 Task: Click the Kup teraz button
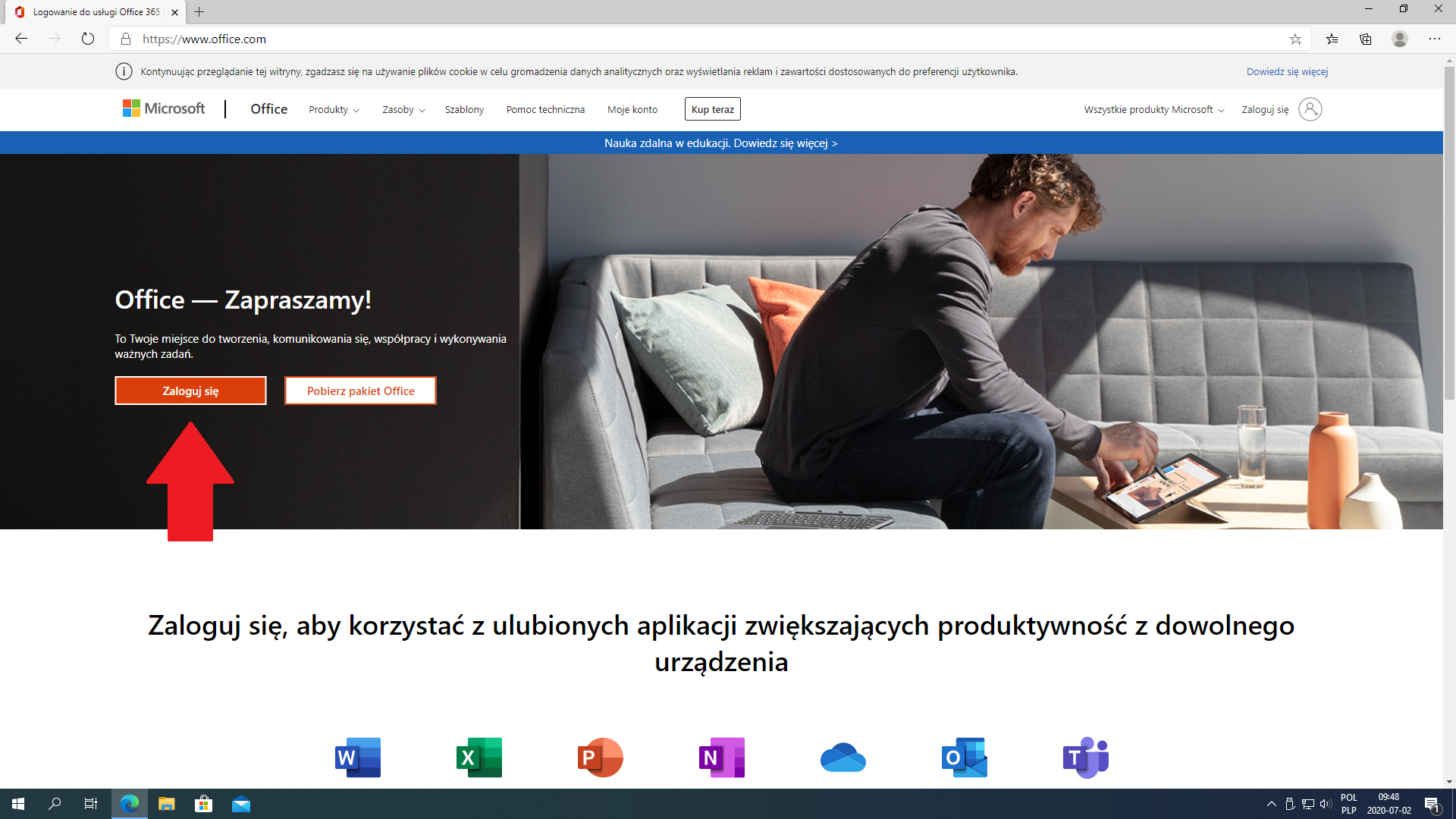tap(712, 109)
